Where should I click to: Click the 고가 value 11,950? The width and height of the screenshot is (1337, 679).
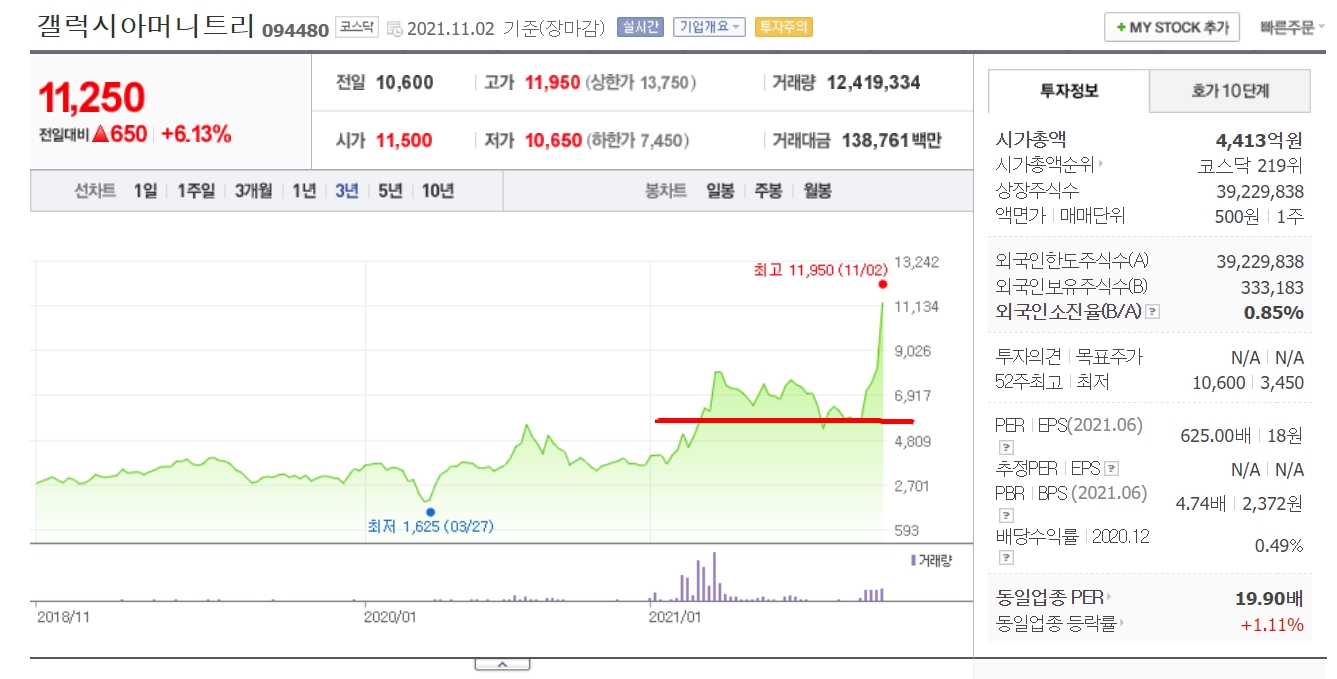tap(552, 82)
